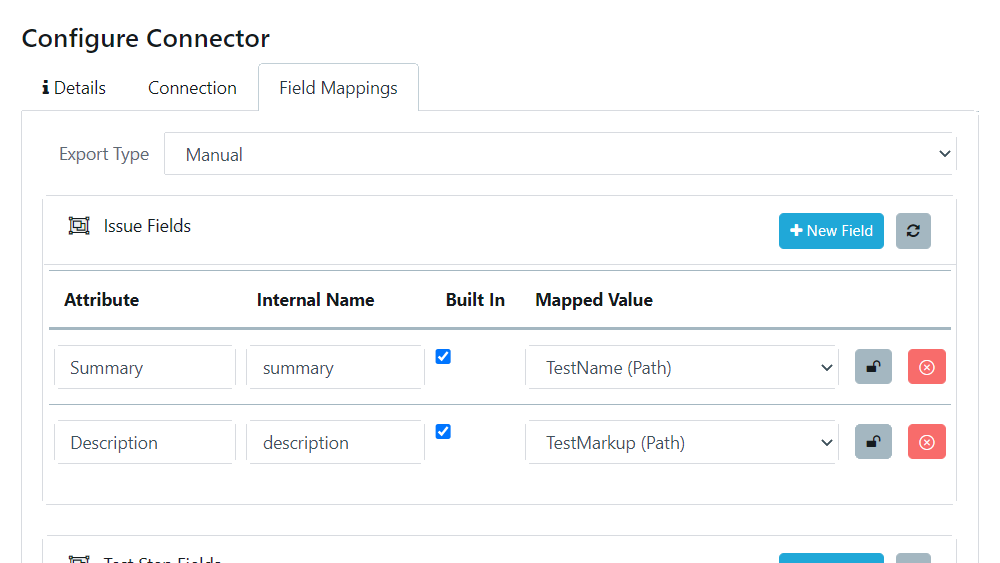
Task: Click the description internal name field
Action: [x=335, y=442]
